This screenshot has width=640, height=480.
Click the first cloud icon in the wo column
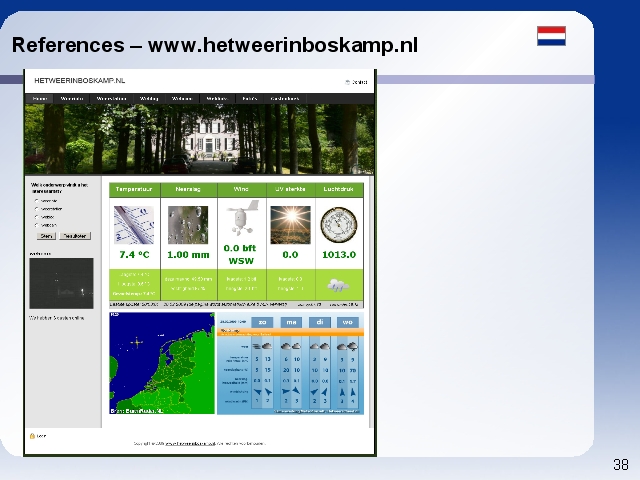pos(342,347)
